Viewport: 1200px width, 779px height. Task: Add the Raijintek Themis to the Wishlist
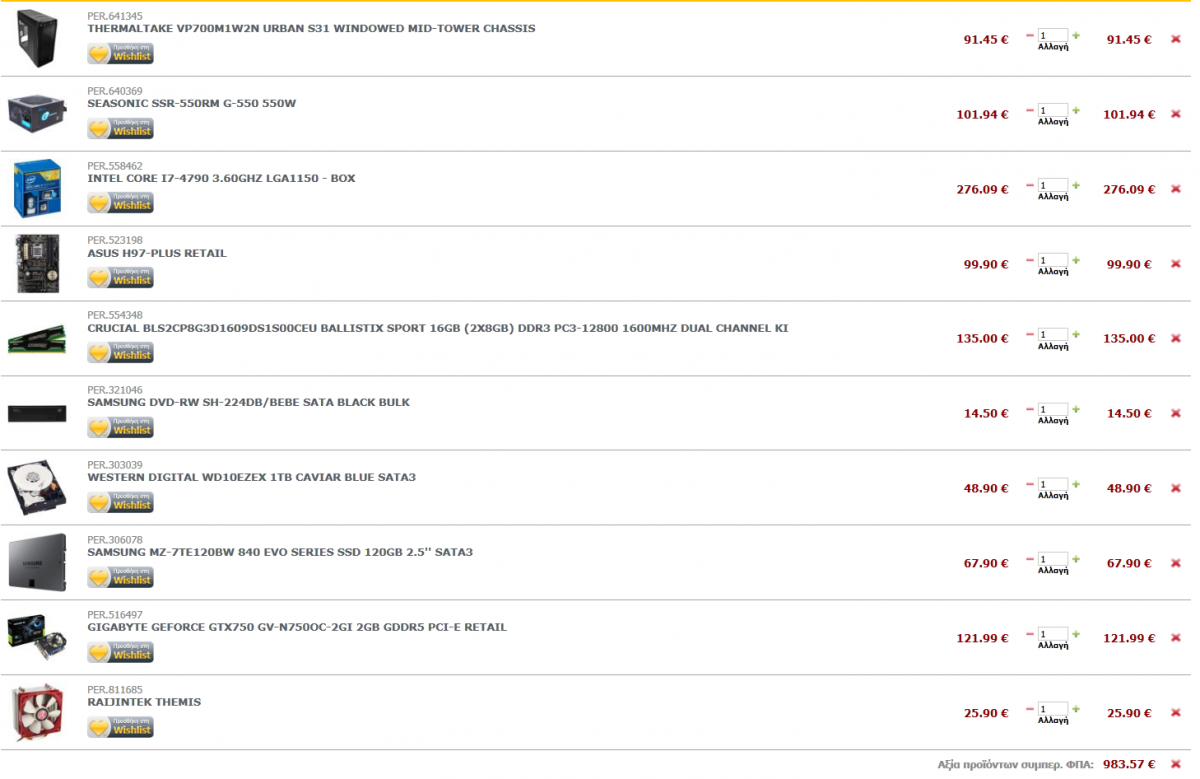(x=121, y=727)
